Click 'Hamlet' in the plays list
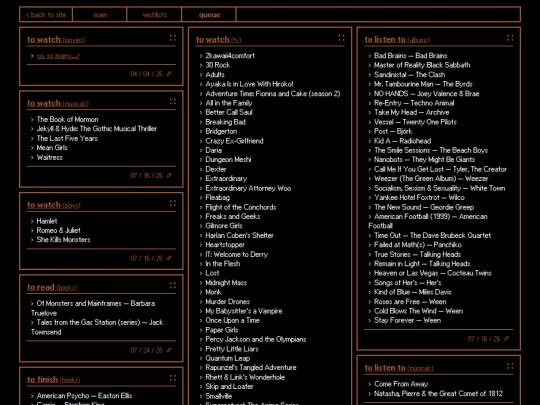The width and height of the screenshot is (540, 405). click(47, 221)
